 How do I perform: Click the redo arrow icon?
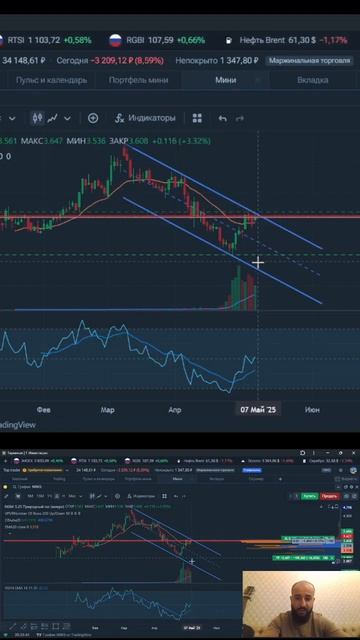click(240, 118)
